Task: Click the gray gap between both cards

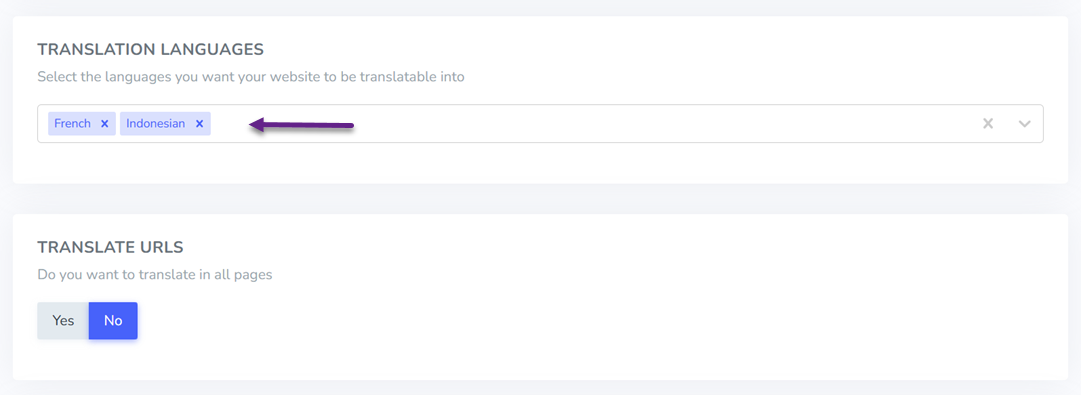Action: tap(540, 199)
